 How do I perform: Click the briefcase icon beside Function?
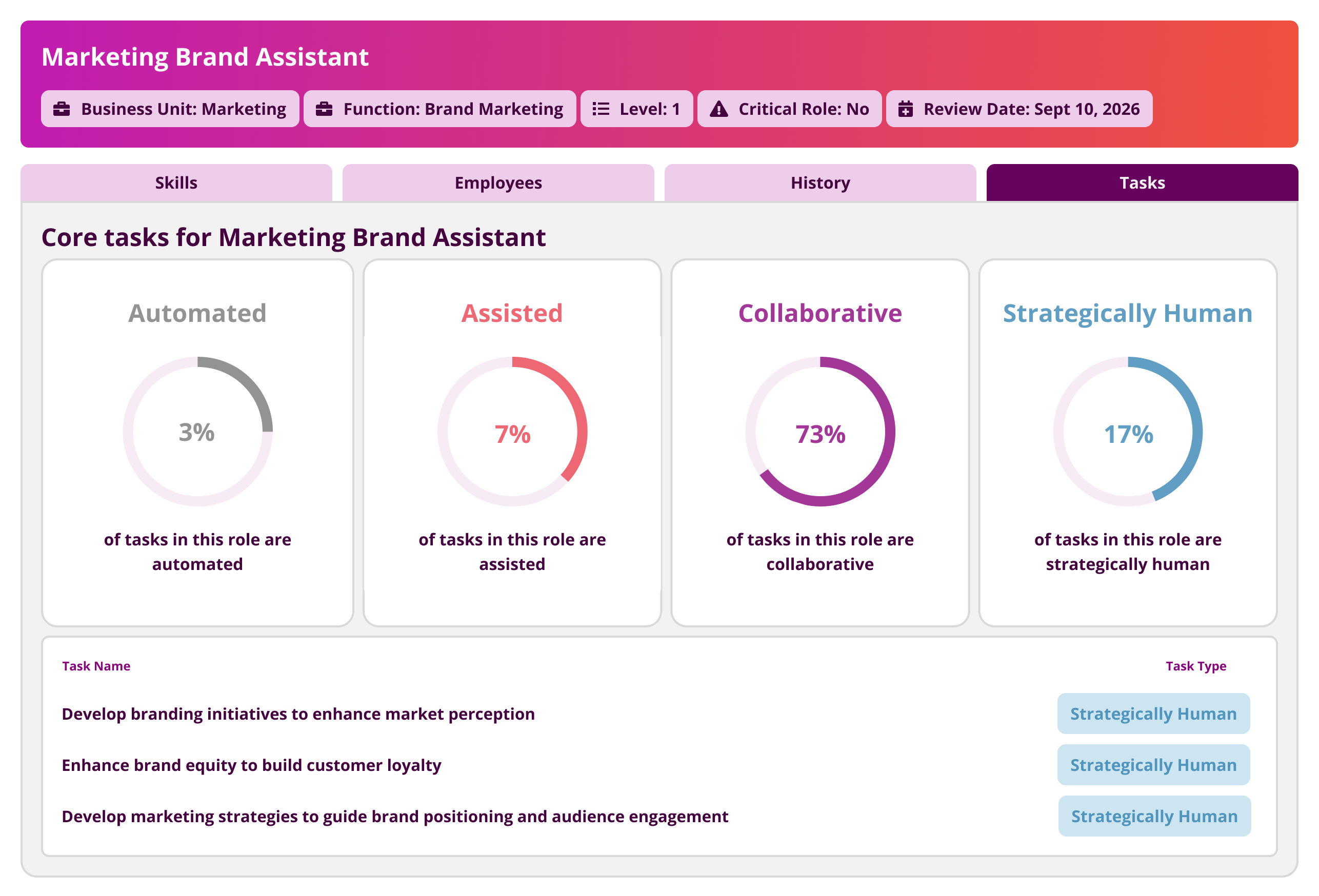pyautogui.click(x=324, y=109)
